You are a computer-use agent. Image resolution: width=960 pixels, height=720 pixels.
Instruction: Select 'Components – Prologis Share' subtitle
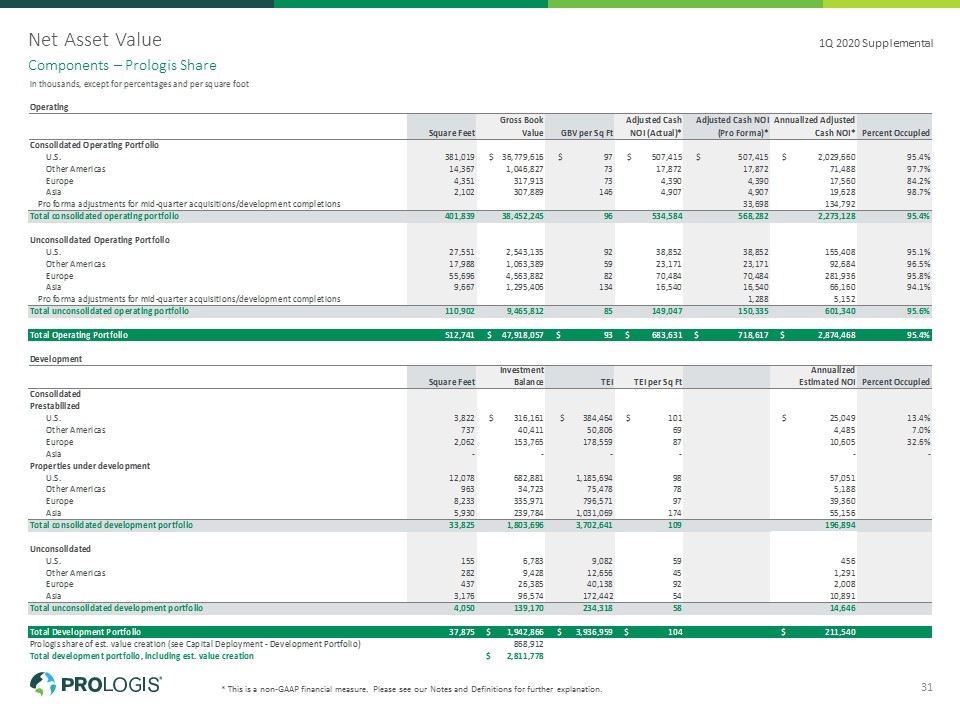click(x=122, y=66)
